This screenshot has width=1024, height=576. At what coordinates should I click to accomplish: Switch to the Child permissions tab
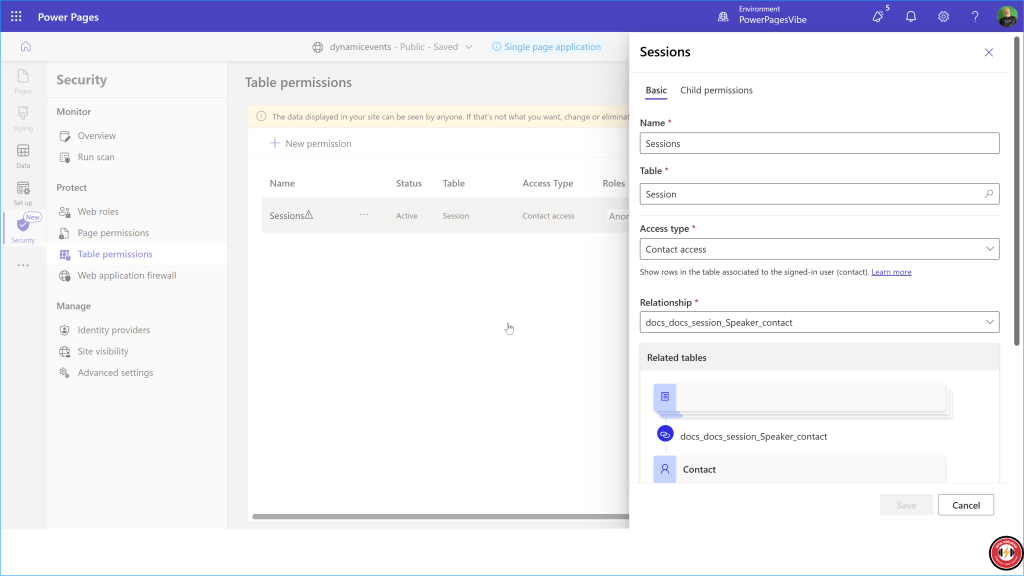pos(716,90)
